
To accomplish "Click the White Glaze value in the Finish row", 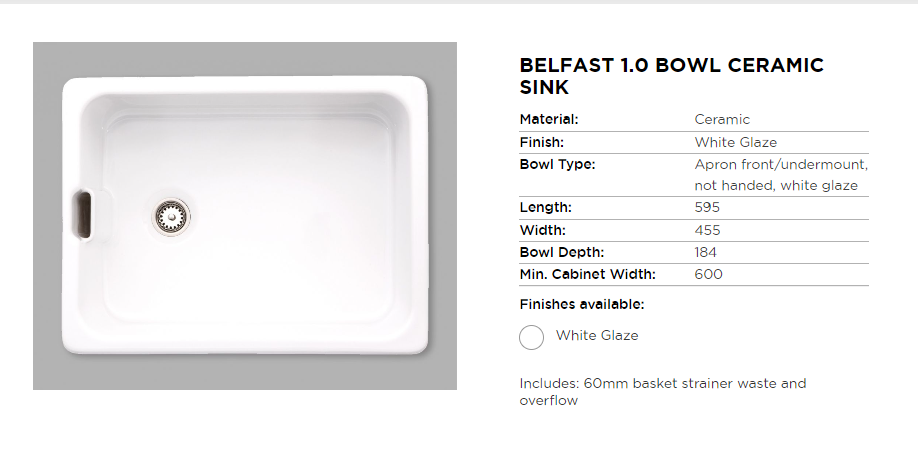I will click(735, 142).
